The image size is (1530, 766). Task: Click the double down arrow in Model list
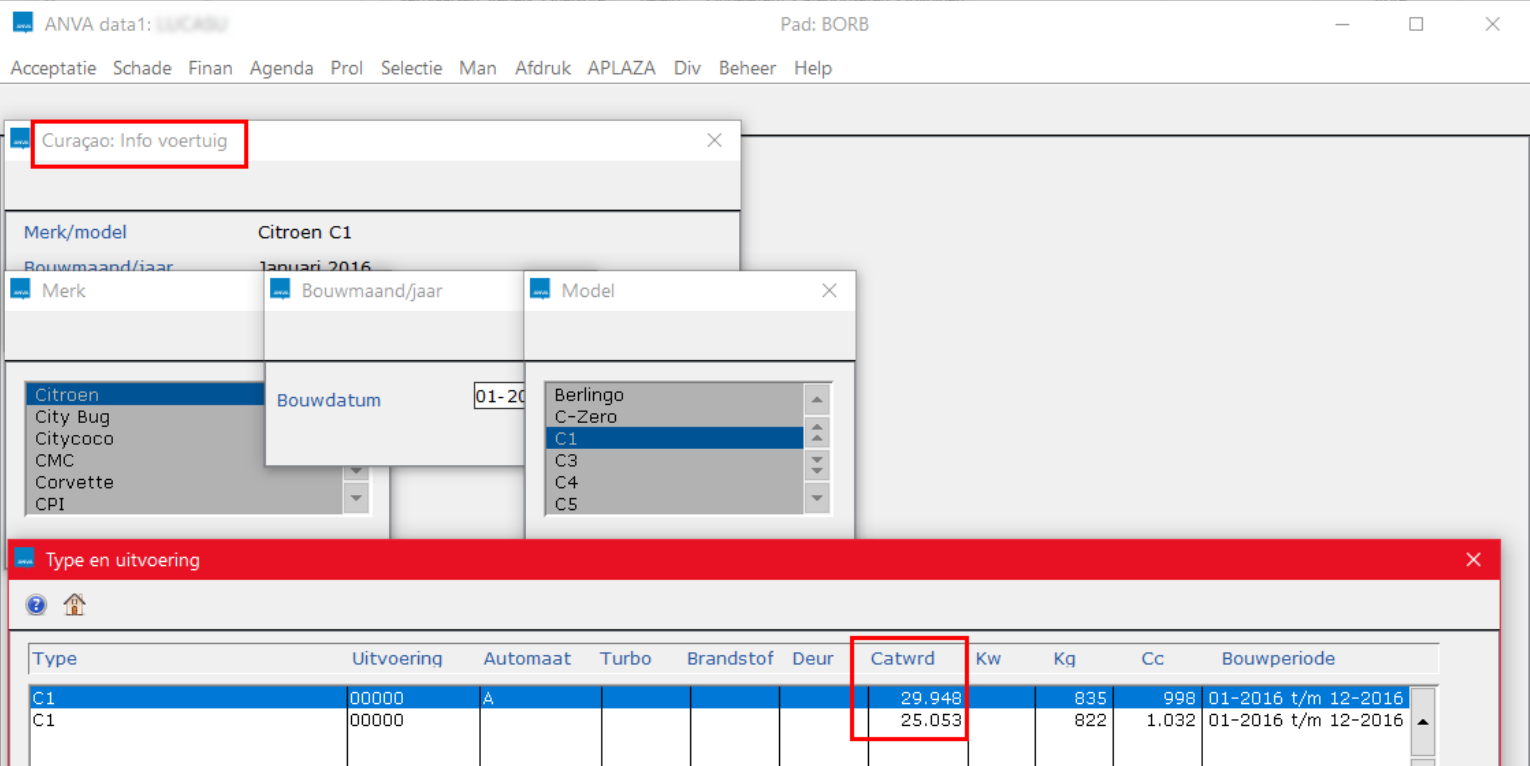click(817, 465)
